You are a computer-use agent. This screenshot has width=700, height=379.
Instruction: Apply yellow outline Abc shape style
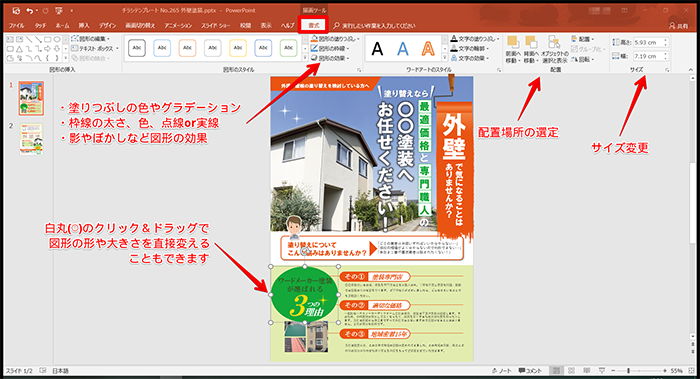[x=238, y=48]
